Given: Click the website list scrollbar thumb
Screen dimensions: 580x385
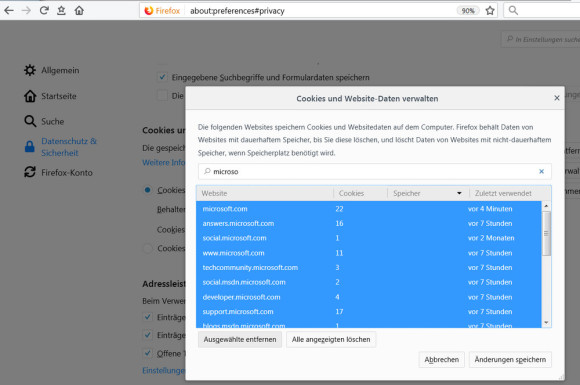Looking at the screenshot, I should [546, 233].
